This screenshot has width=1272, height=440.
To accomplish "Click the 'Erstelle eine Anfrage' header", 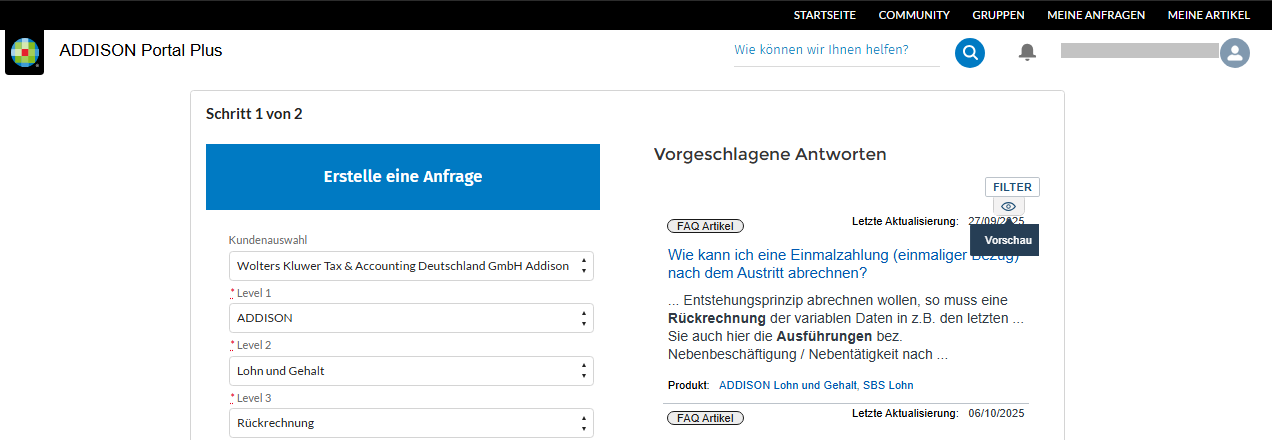I will (x=403, y=177).
